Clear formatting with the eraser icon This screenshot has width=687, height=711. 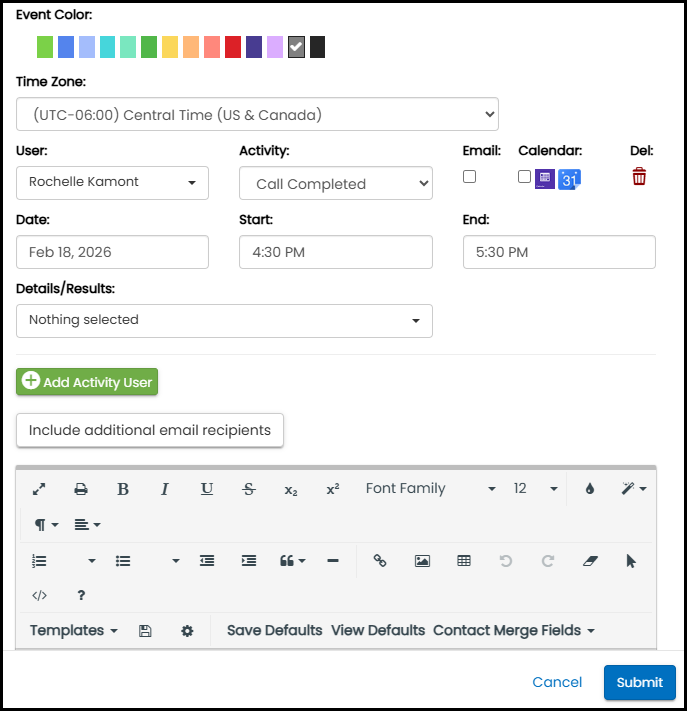coord(590,561)
